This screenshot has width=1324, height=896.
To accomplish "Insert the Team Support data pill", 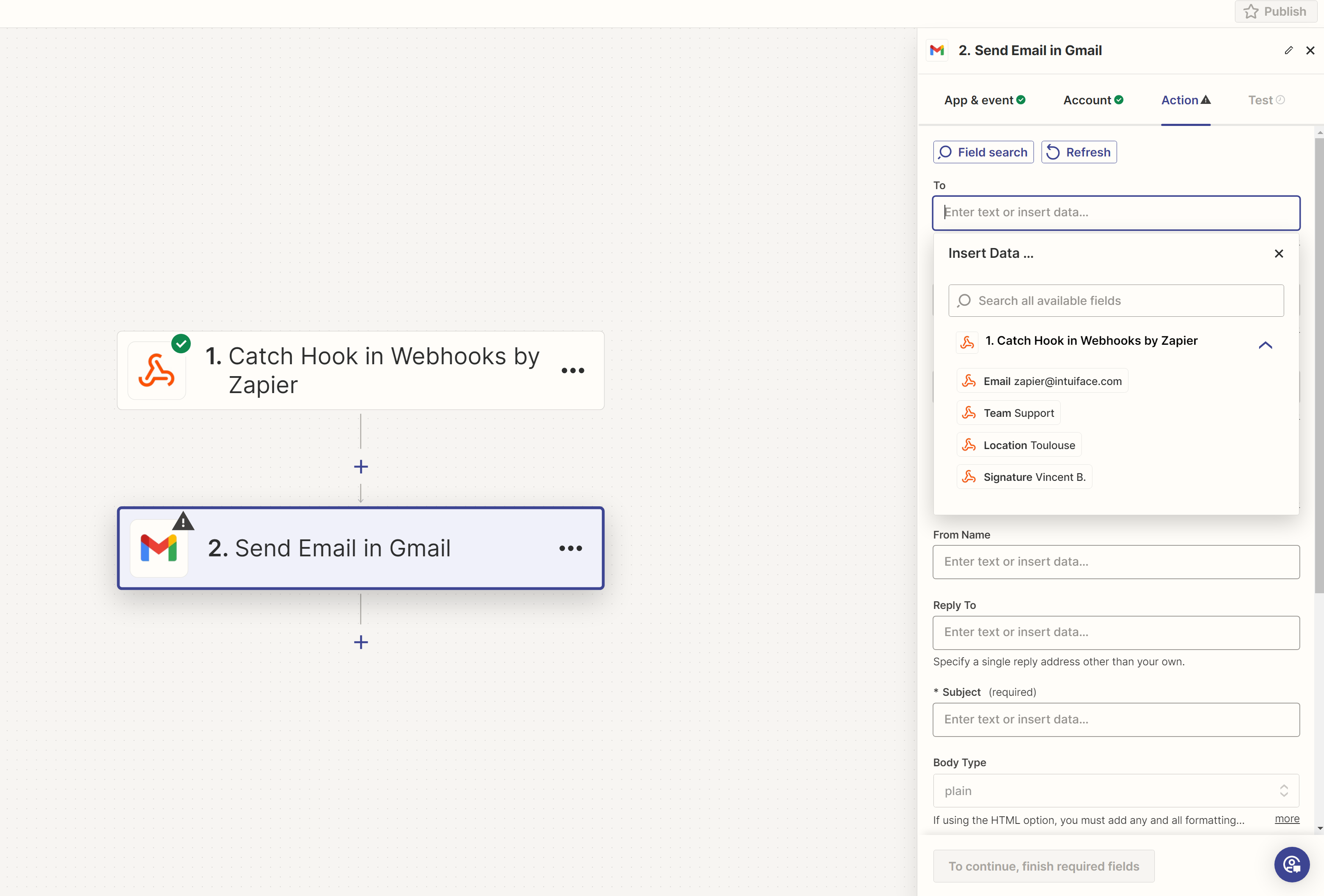I will [x=1008, y=413].
